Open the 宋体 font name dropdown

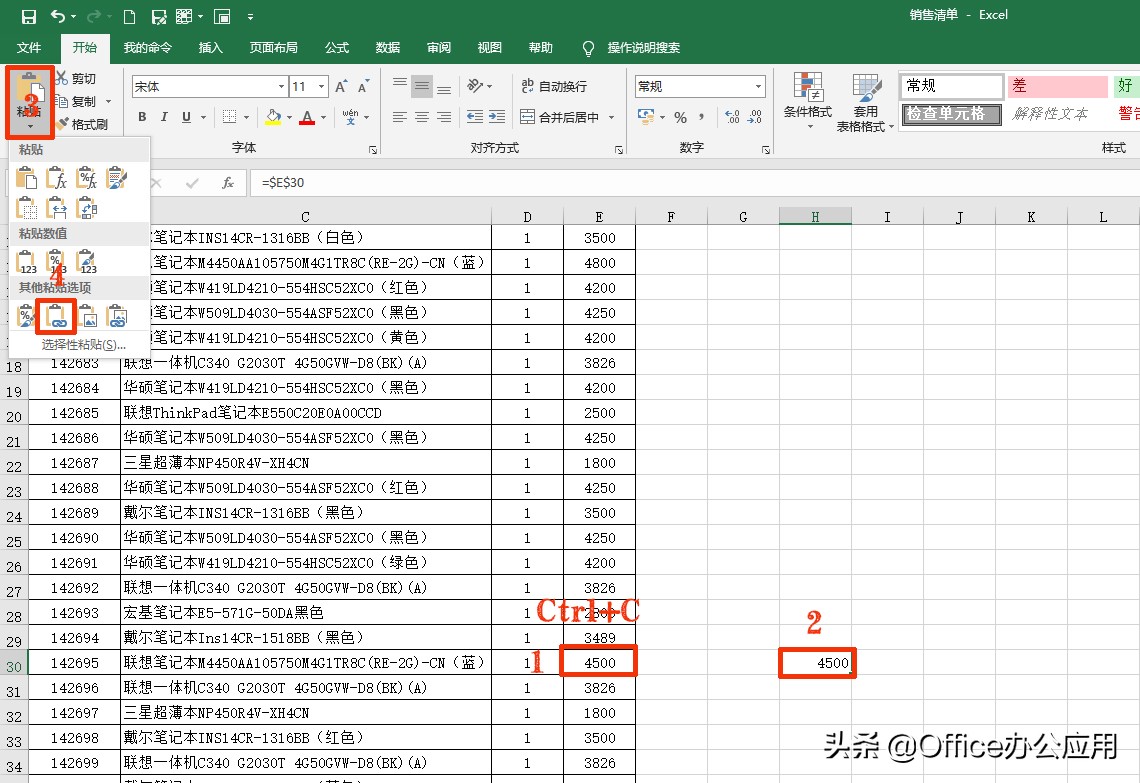281,87
